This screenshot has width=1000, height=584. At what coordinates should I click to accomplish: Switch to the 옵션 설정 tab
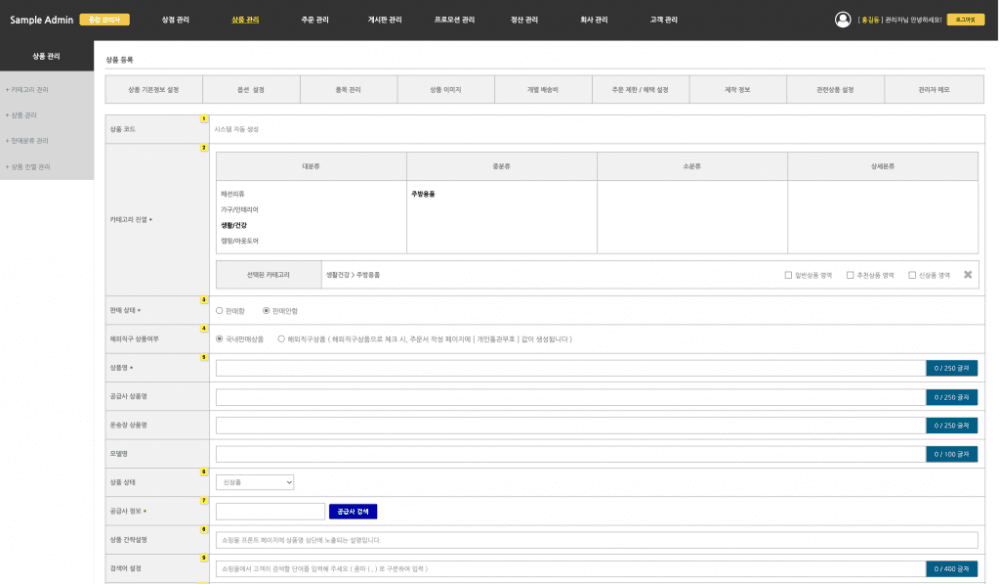coord(251,88)
